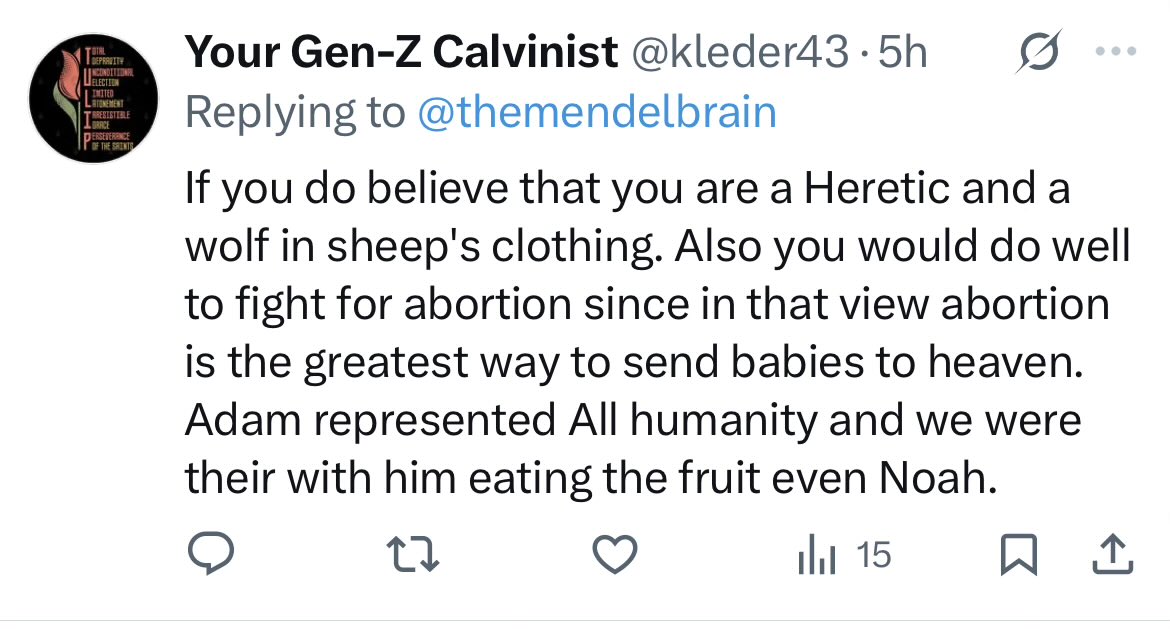This screenshot has height=629, width=1170.
Task: Click the line about sending babies to heaven
Action: (x=634, y=363)
